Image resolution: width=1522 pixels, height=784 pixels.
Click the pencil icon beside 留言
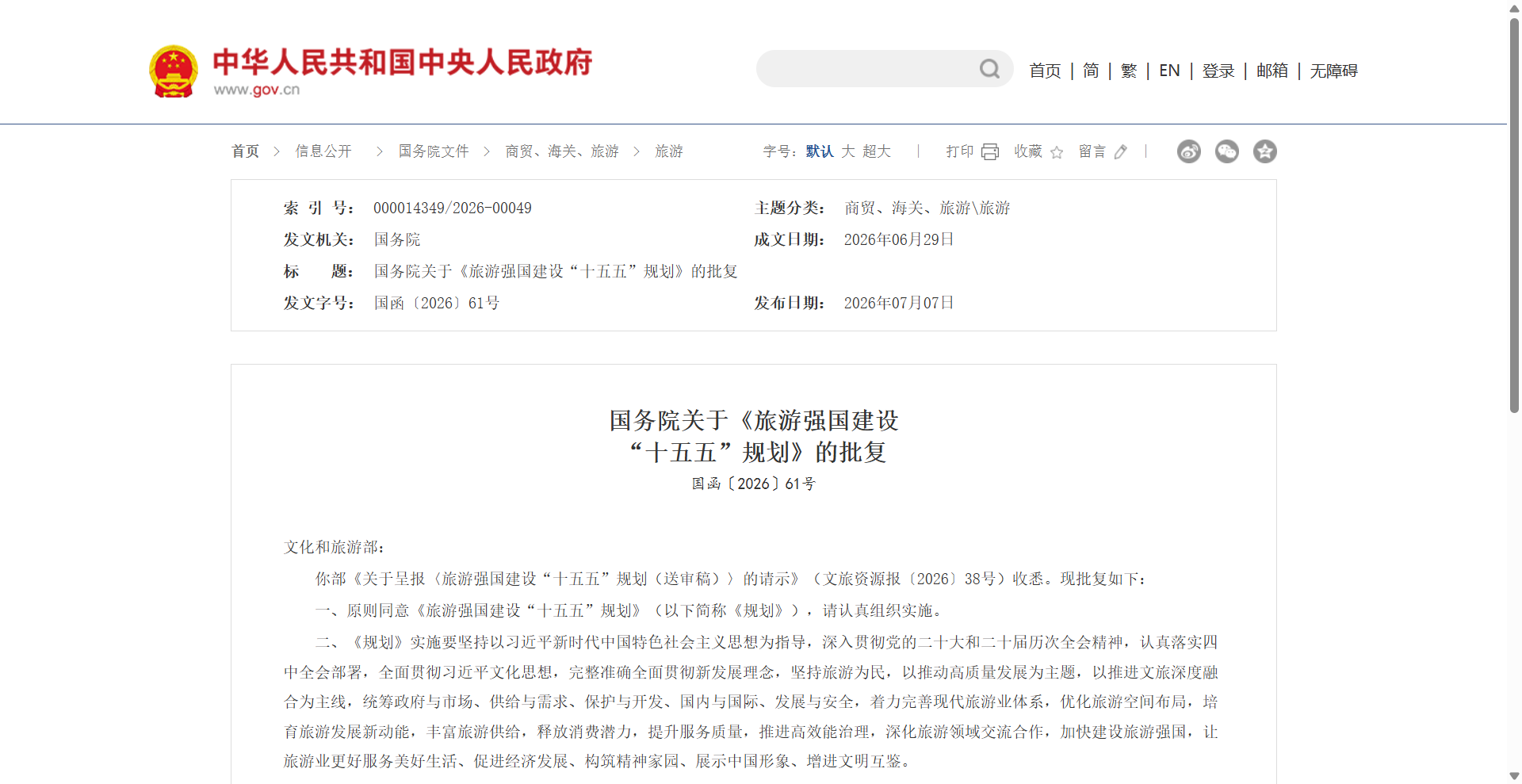pos(1121,152)
